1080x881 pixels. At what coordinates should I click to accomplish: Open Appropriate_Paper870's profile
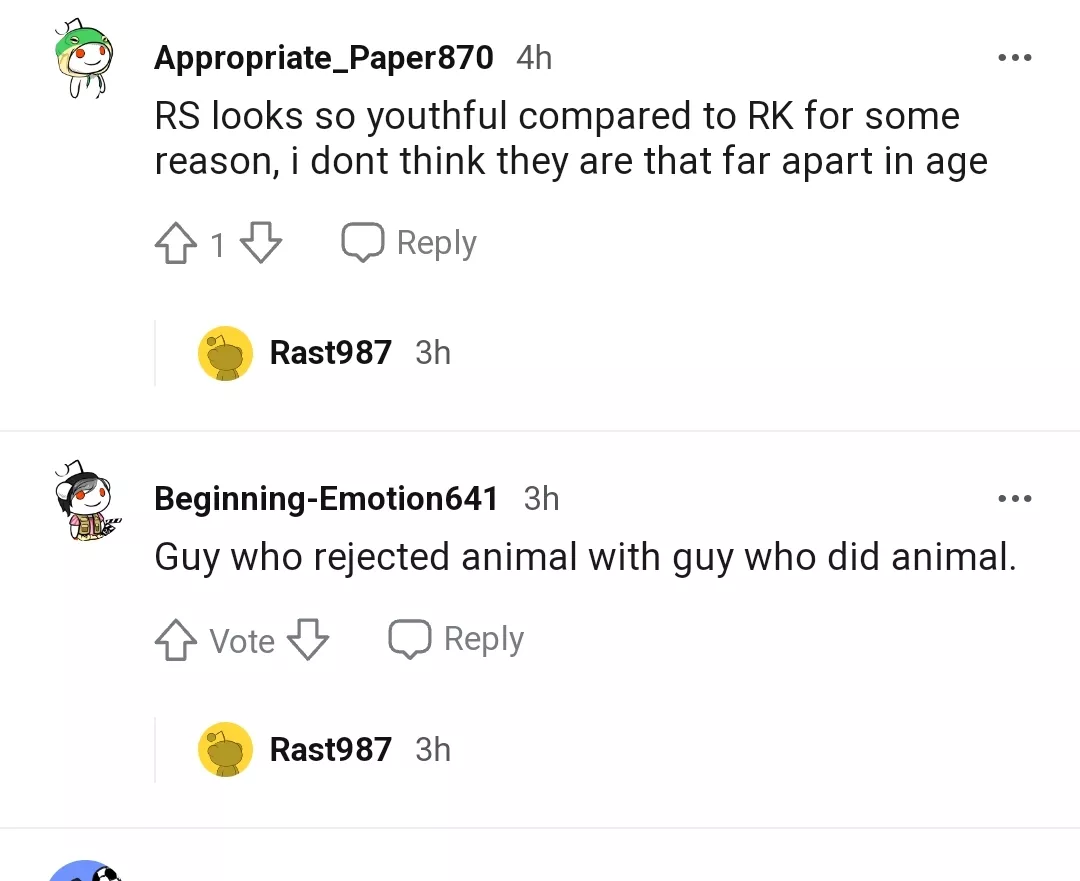(x=322, y=57)
